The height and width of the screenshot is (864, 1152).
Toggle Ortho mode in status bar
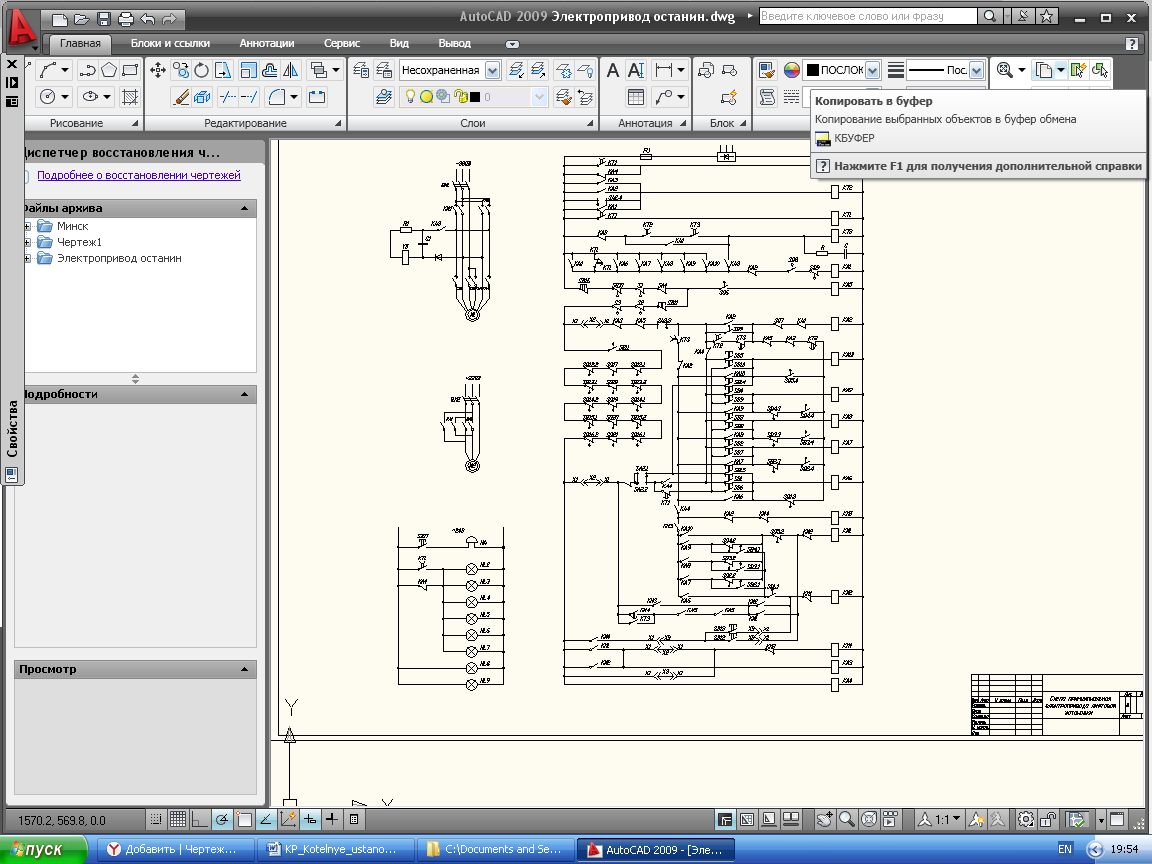click(200, 819)
